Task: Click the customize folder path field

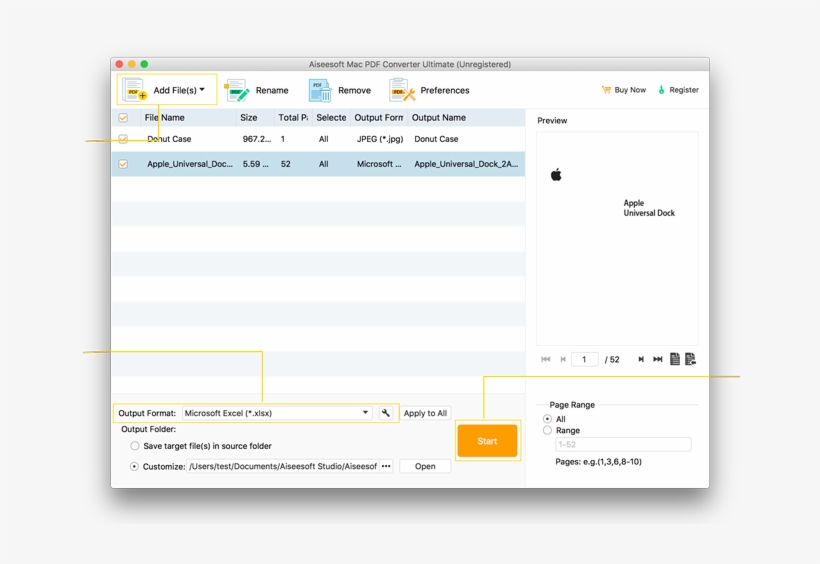Action: [283, 466]
